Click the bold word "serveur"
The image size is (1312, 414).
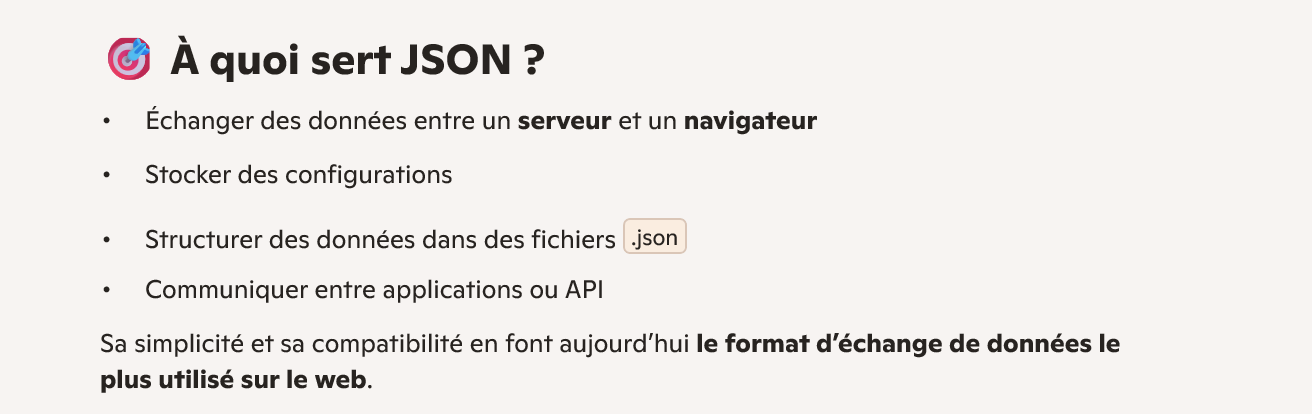click(564, 122)
